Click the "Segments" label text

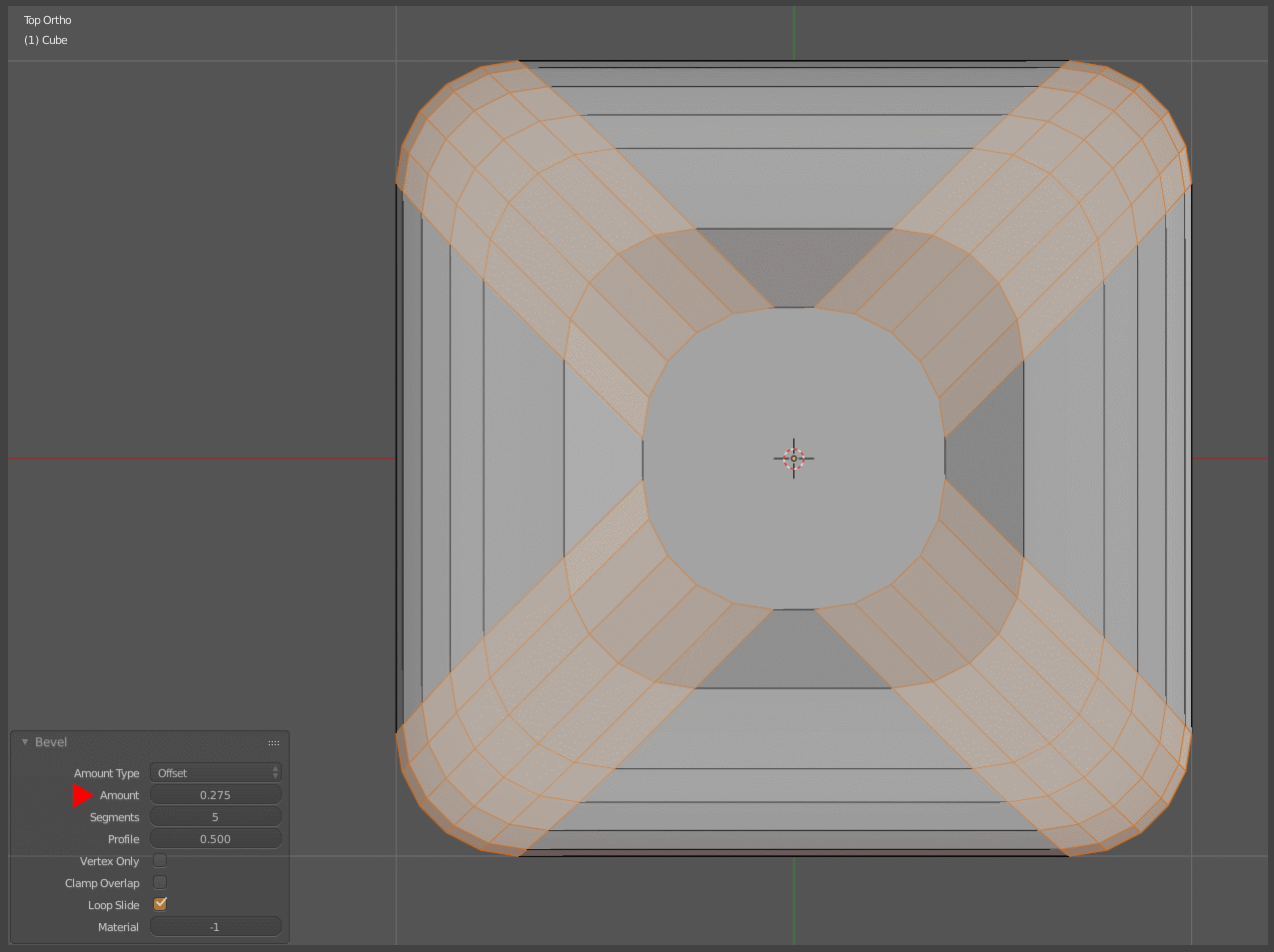tap(115, 817)
